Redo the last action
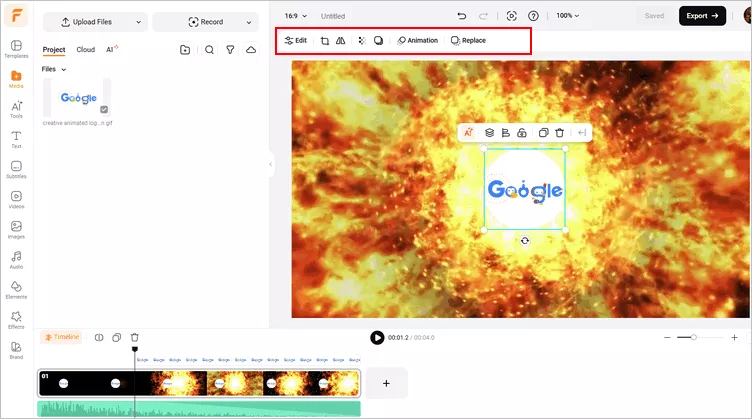This screenshot has width=752, height=419. (483, 16)
